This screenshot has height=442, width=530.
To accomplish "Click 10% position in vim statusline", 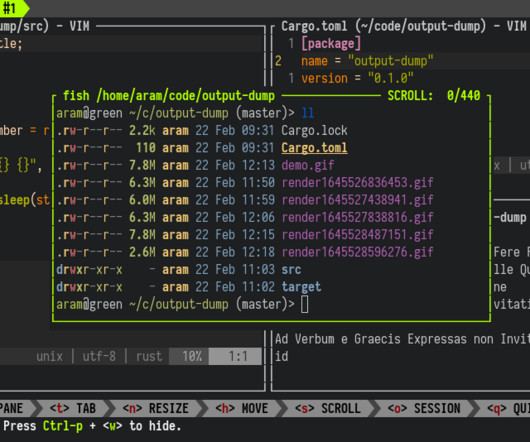I will [x=189, y=357].
